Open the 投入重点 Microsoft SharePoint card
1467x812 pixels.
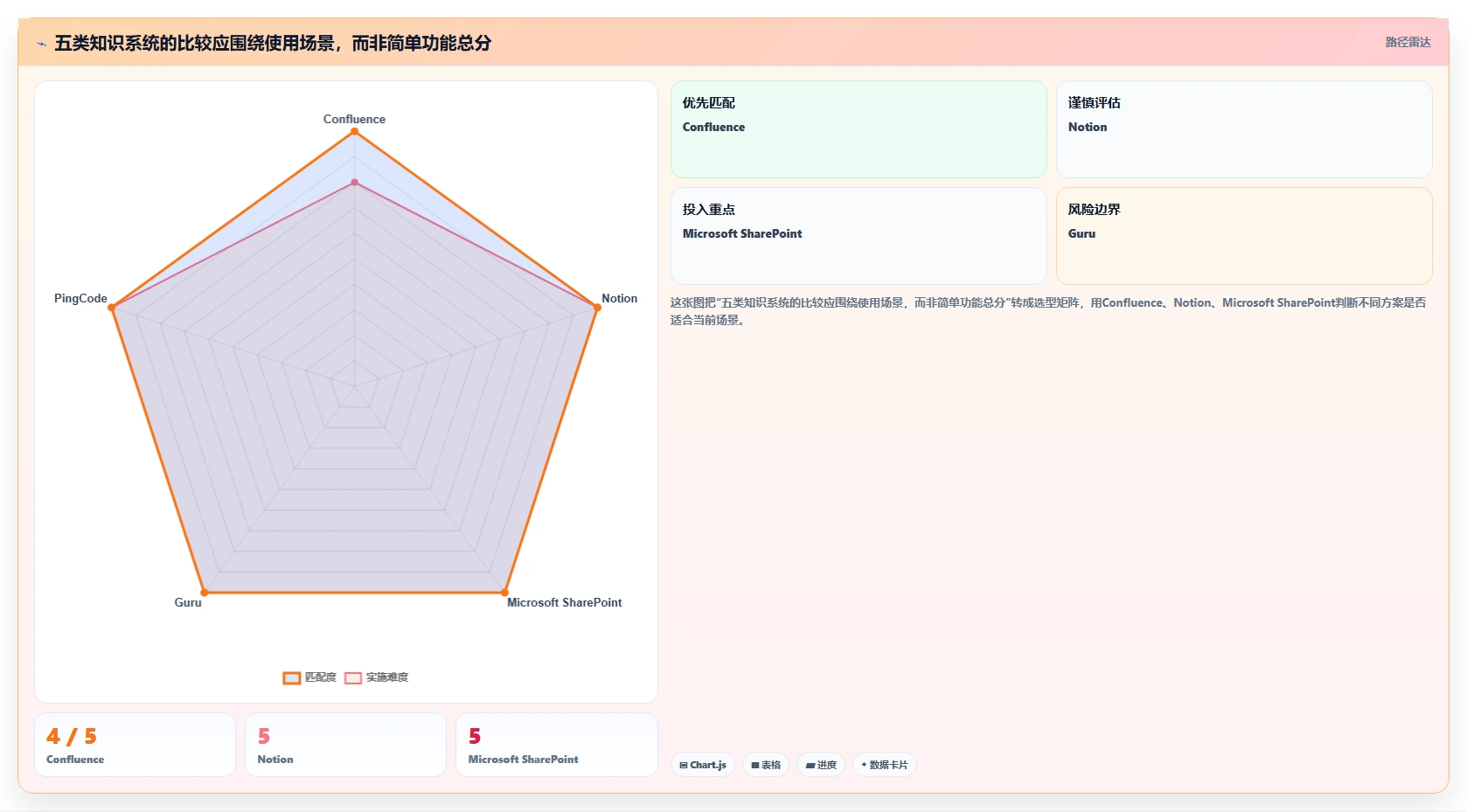(x=859, y=236)
